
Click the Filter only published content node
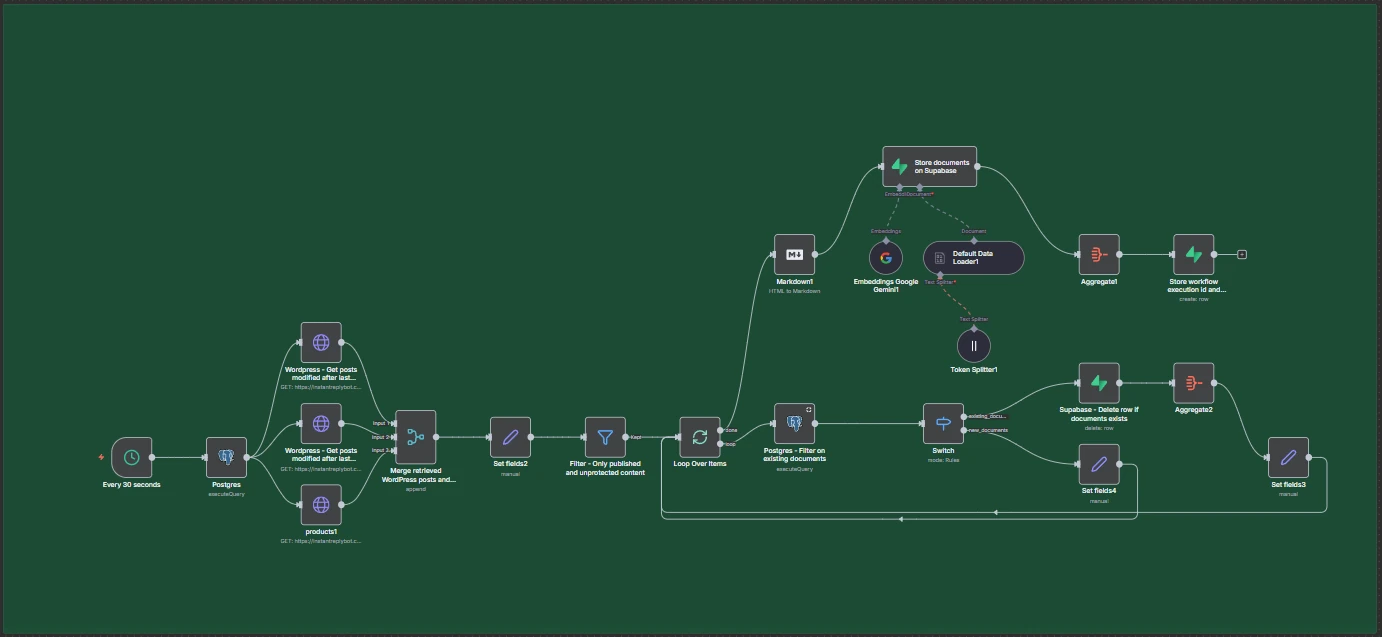tap(605, 437)
